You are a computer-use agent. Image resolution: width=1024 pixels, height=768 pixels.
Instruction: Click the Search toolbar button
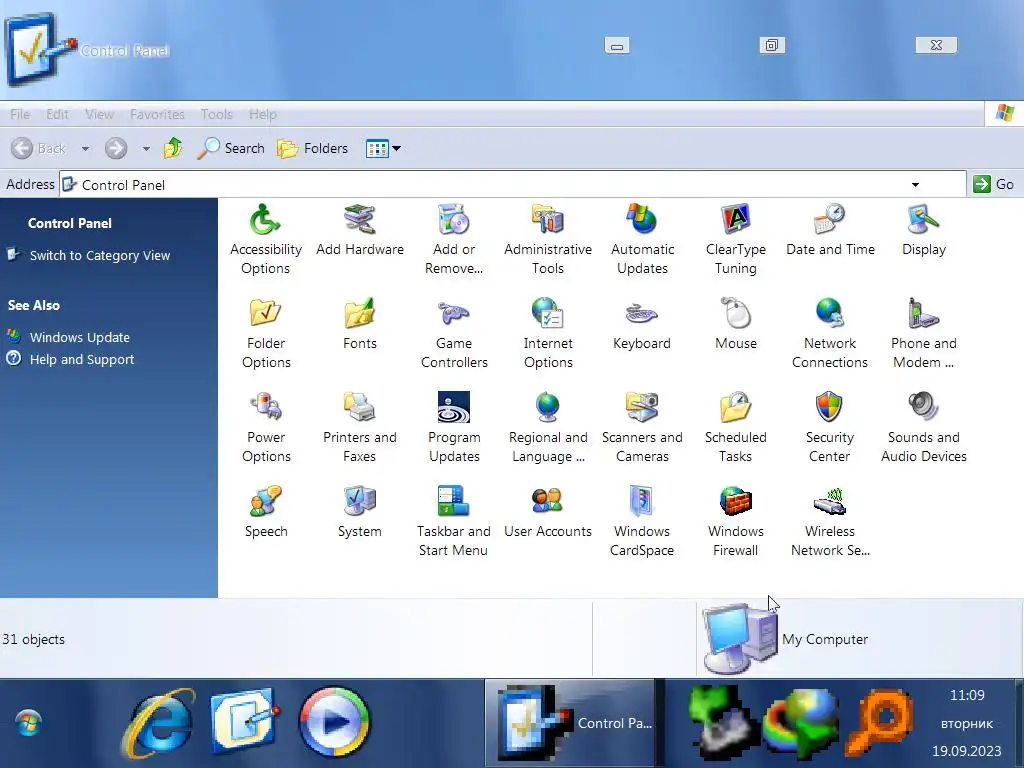(x=231, y=148)
